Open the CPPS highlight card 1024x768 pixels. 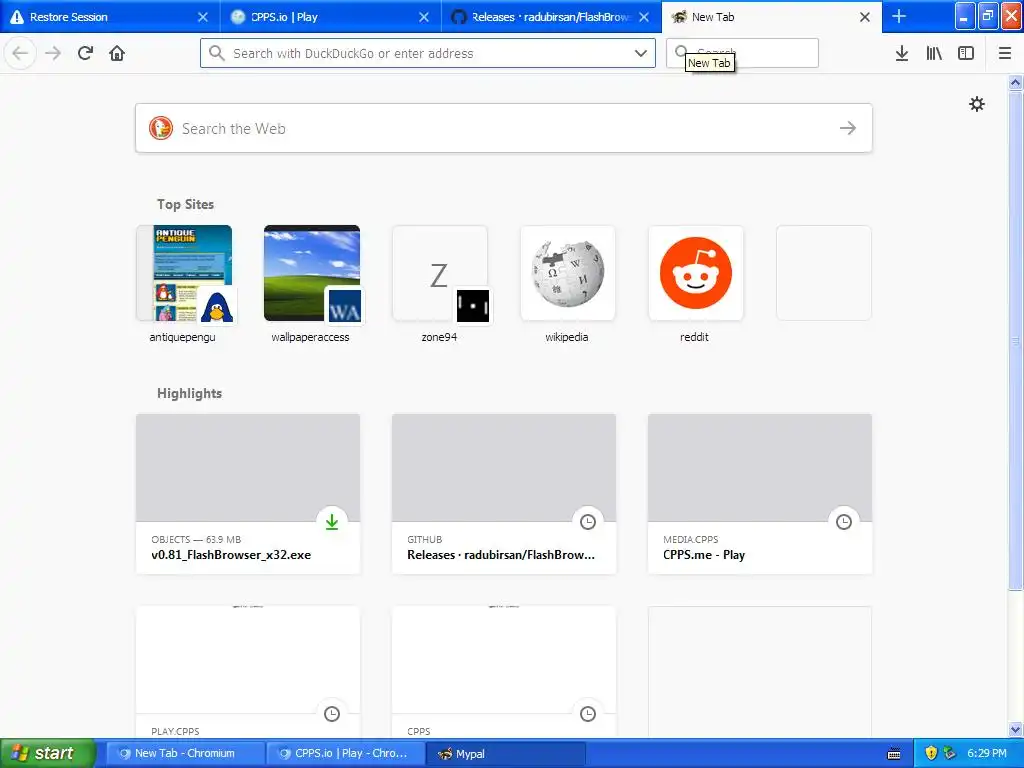pos(504,672)
